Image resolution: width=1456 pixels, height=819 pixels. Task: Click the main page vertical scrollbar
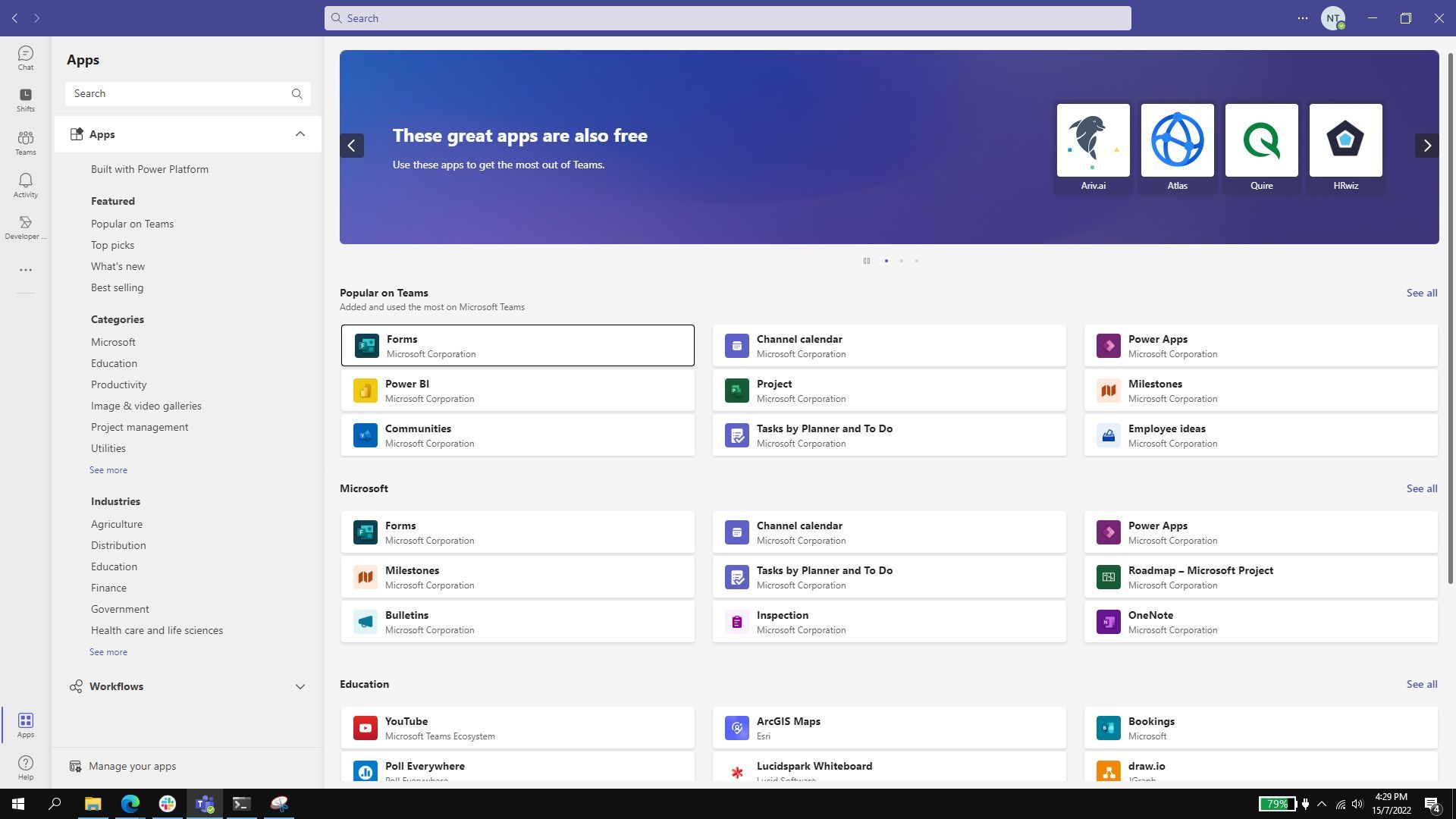(x=1451, y=318)
